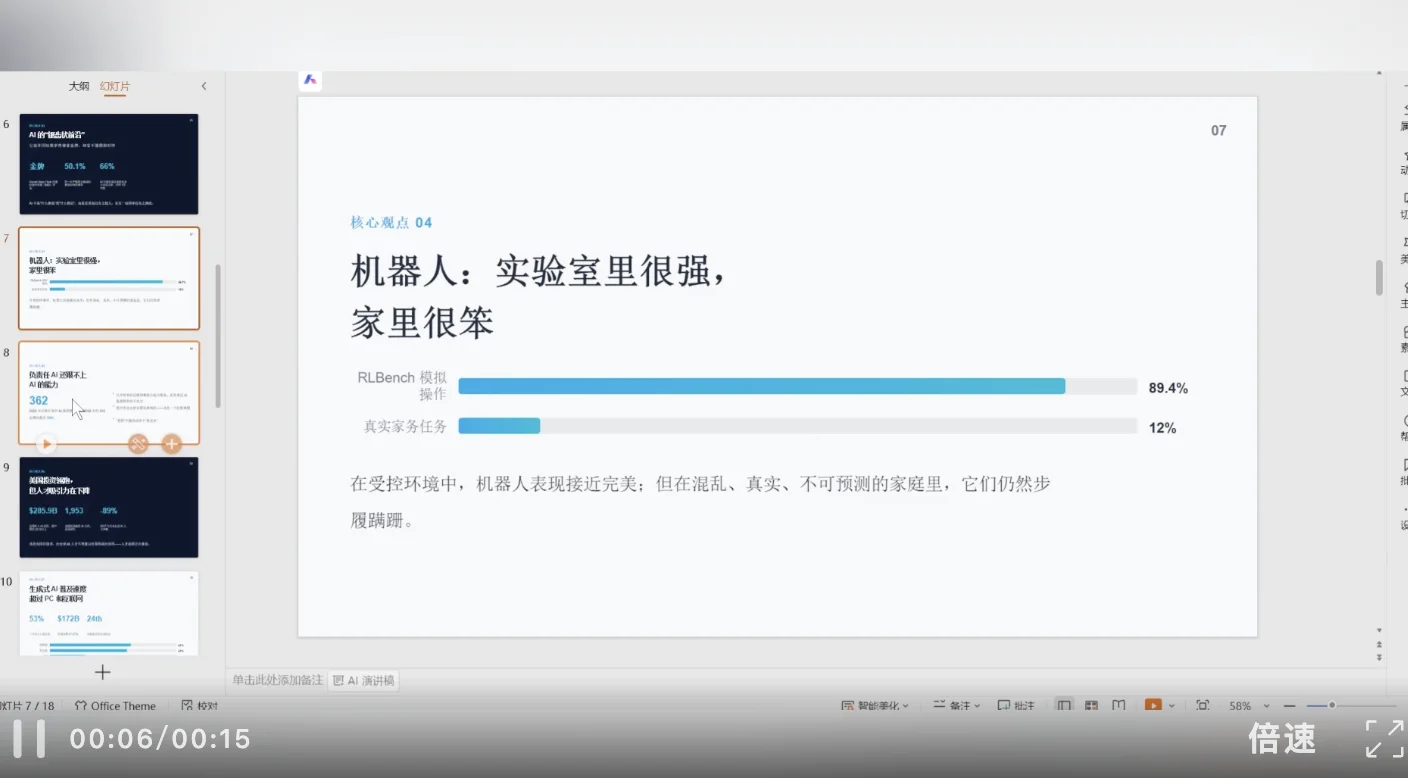Click the main editor vertical scrollbar thumb
Screen dimensions: 1408x778
[x=1379, y=277]
